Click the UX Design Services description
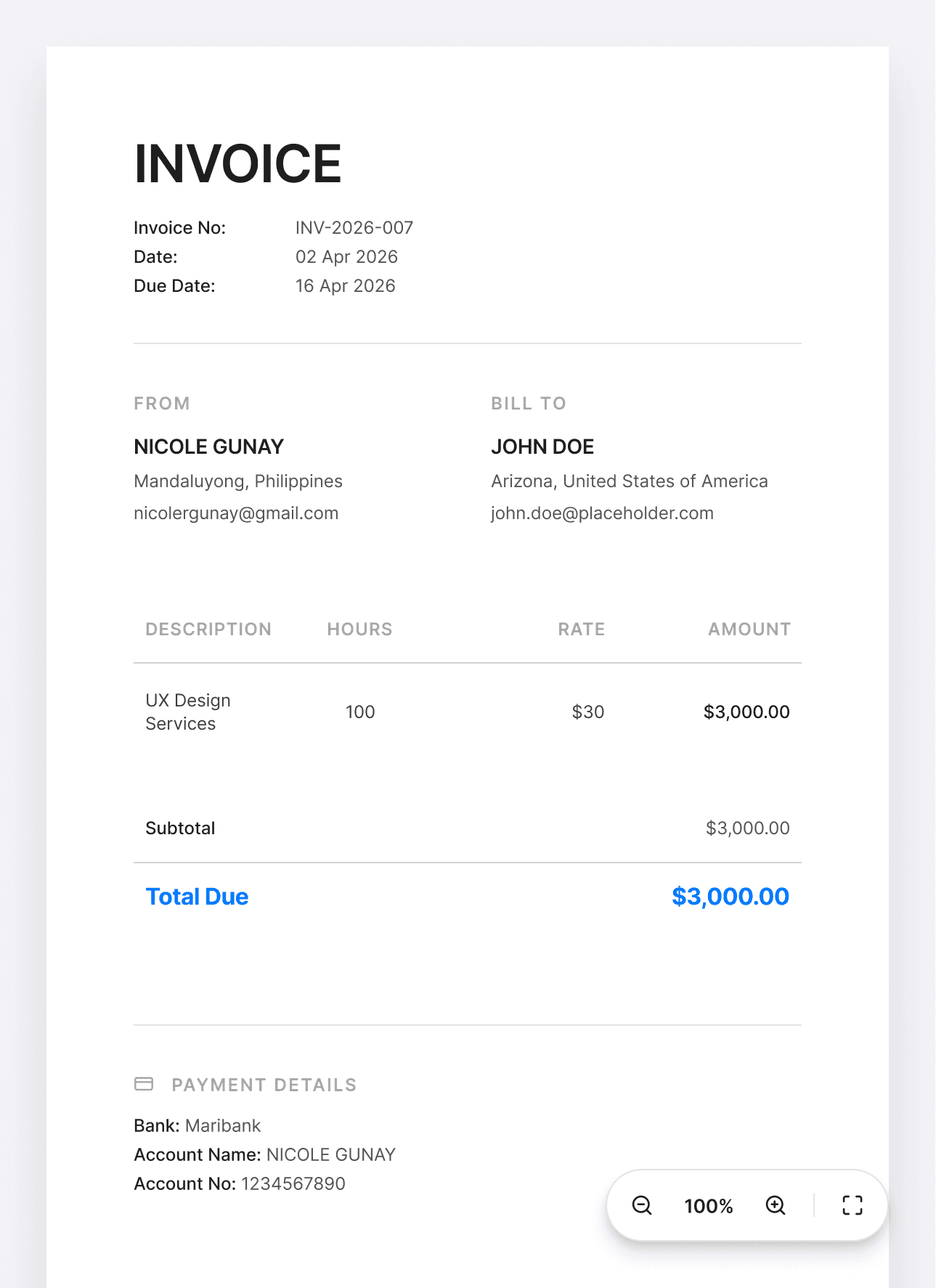This screenshot has height=1288, width=936. 187,712
